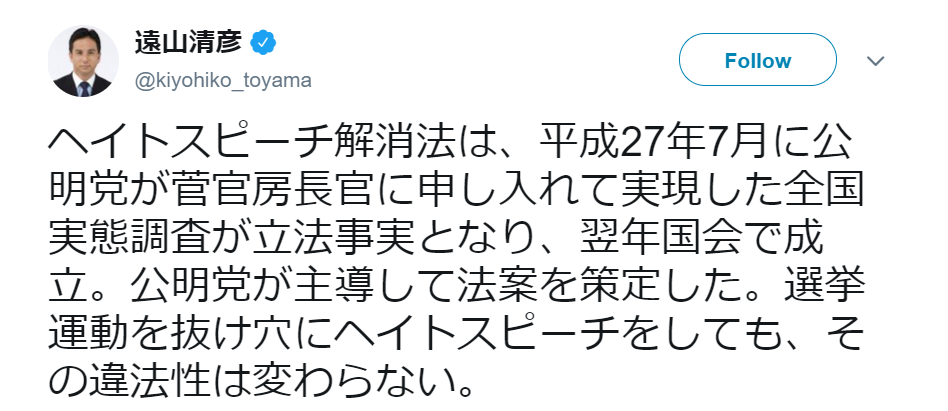948x411 pixels.
Task: Click the blue verified badge icon
Action: coord(264,43)
